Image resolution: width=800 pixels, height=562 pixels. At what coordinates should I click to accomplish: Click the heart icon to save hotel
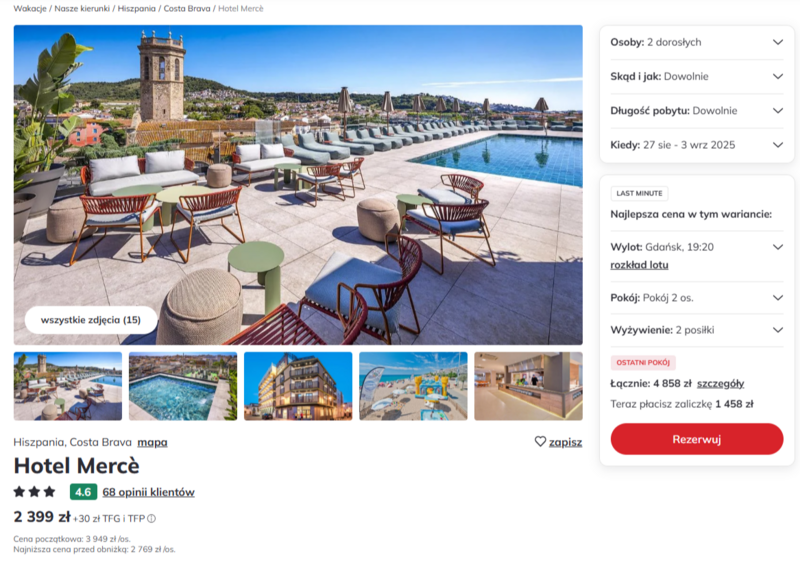pos(540,442)
